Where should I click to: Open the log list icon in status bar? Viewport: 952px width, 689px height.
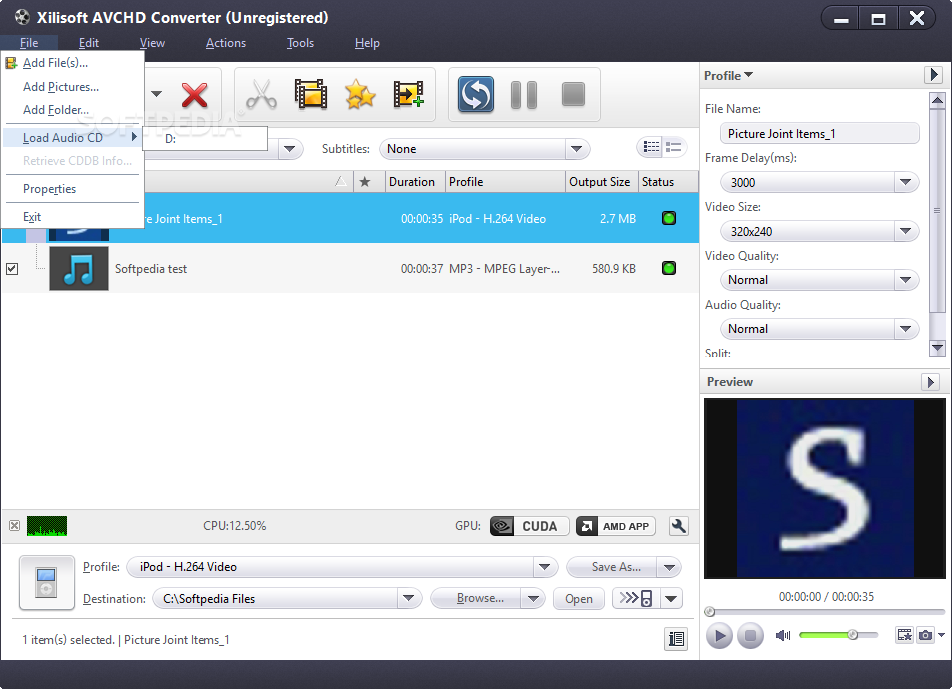pos(676,639)
